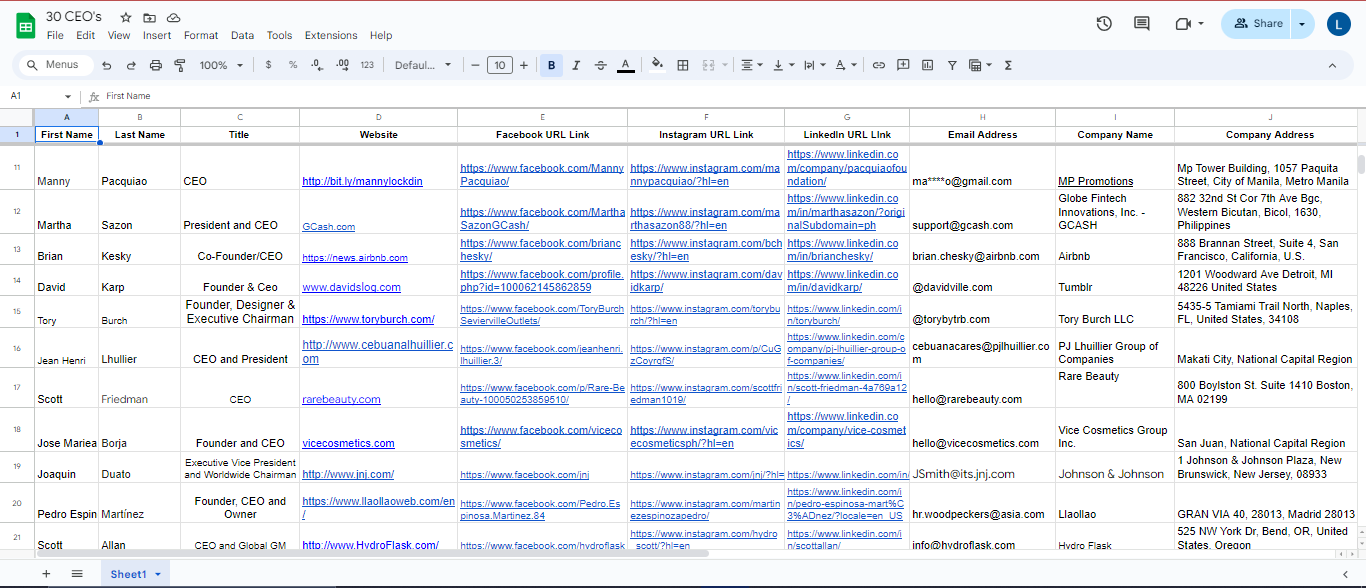This screenshot has height=588, width=1366.
Task: Insert a chart using the chart icon
Action: point(927,65)
